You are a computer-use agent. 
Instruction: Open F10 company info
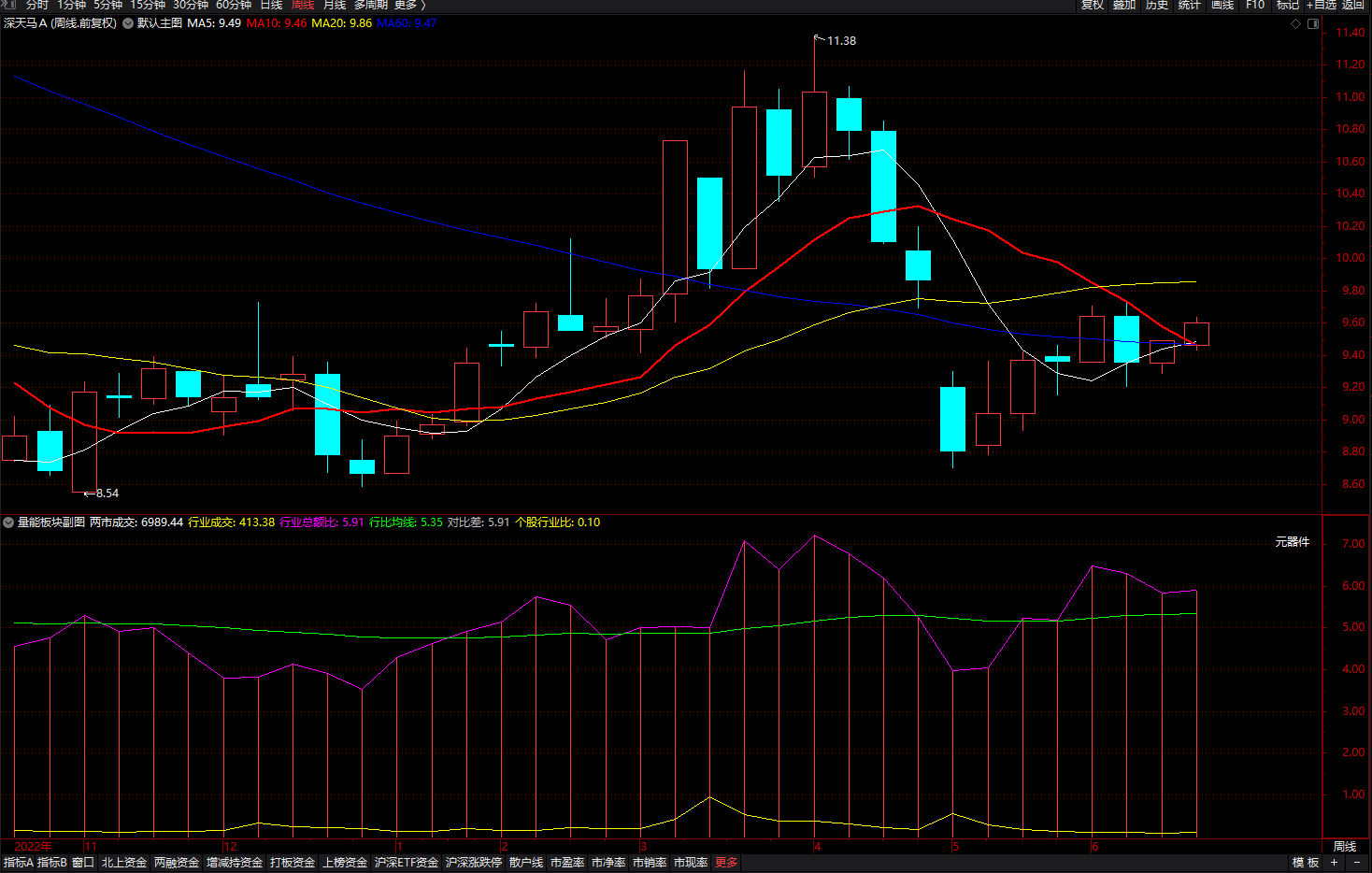coord(1255,5)
